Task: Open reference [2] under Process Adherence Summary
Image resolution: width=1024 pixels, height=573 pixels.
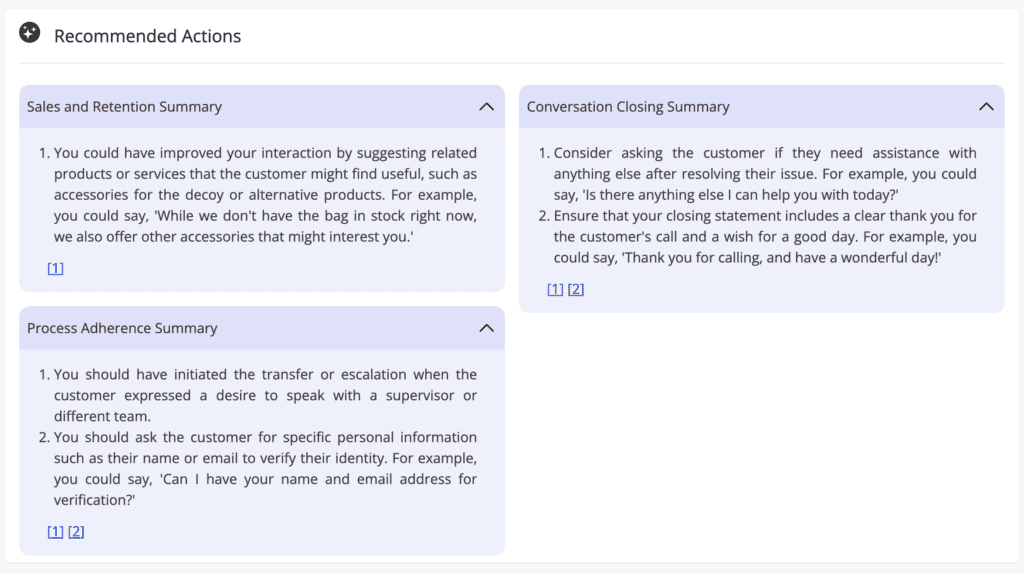Action: point(76,531)
